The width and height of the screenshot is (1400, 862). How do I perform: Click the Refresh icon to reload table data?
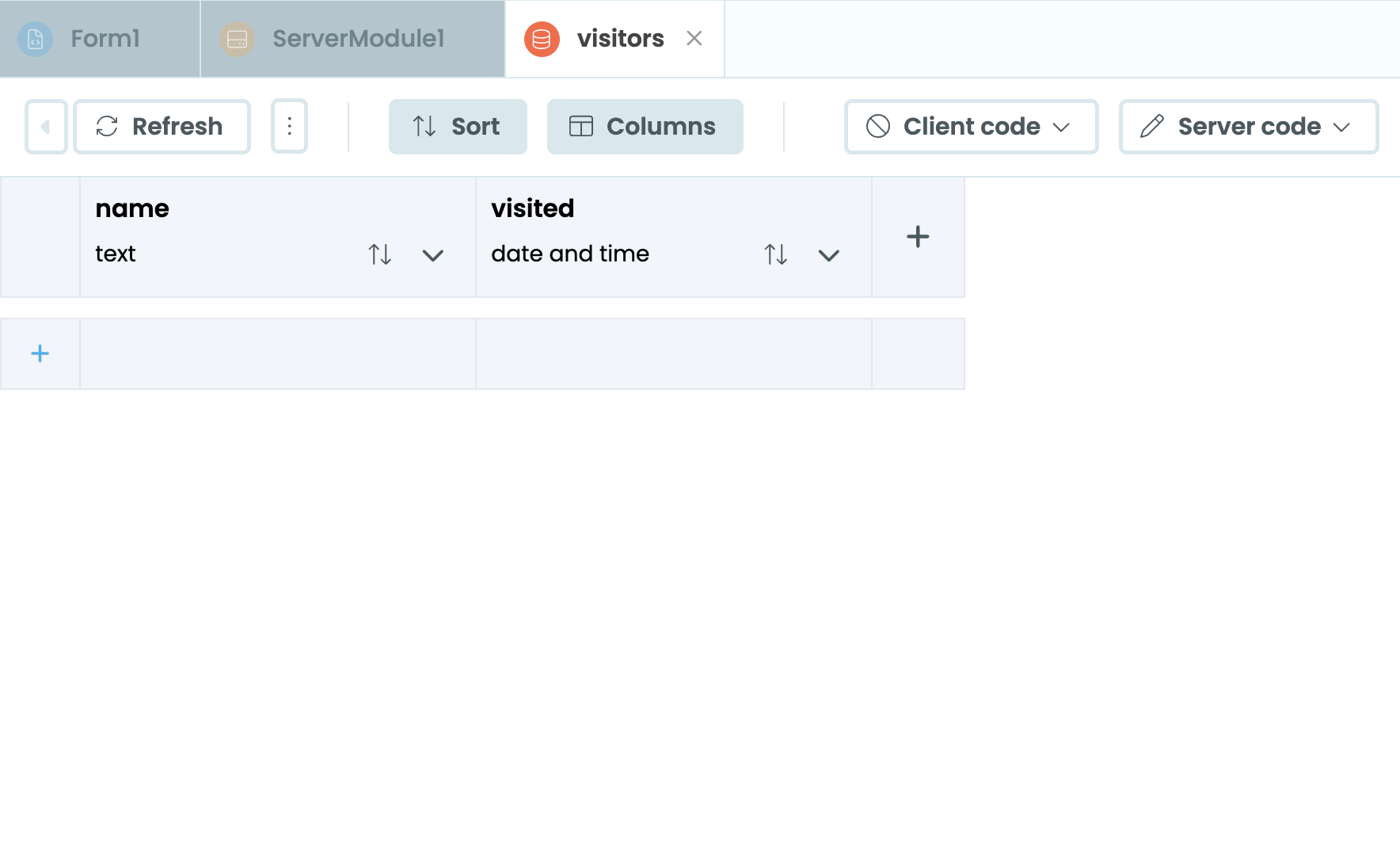(108, 126)
